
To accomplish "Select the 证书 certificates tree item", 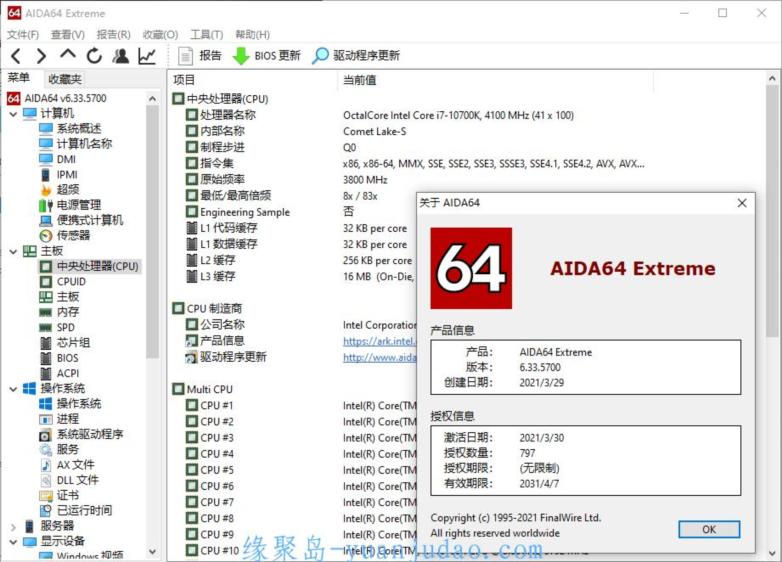I will pos(59,495).
